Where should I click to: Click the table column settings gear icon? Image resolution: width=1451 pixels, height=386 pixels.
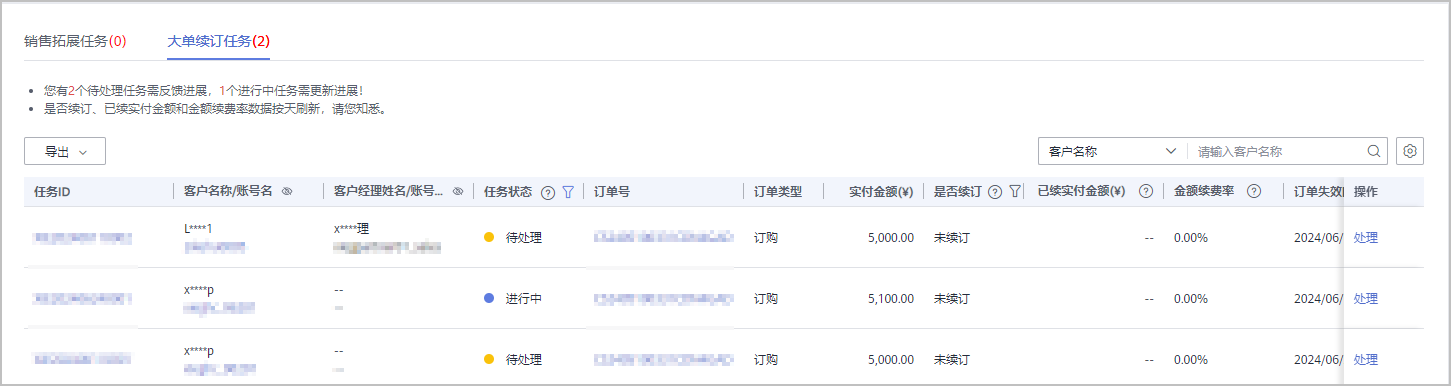(1410, 151)
